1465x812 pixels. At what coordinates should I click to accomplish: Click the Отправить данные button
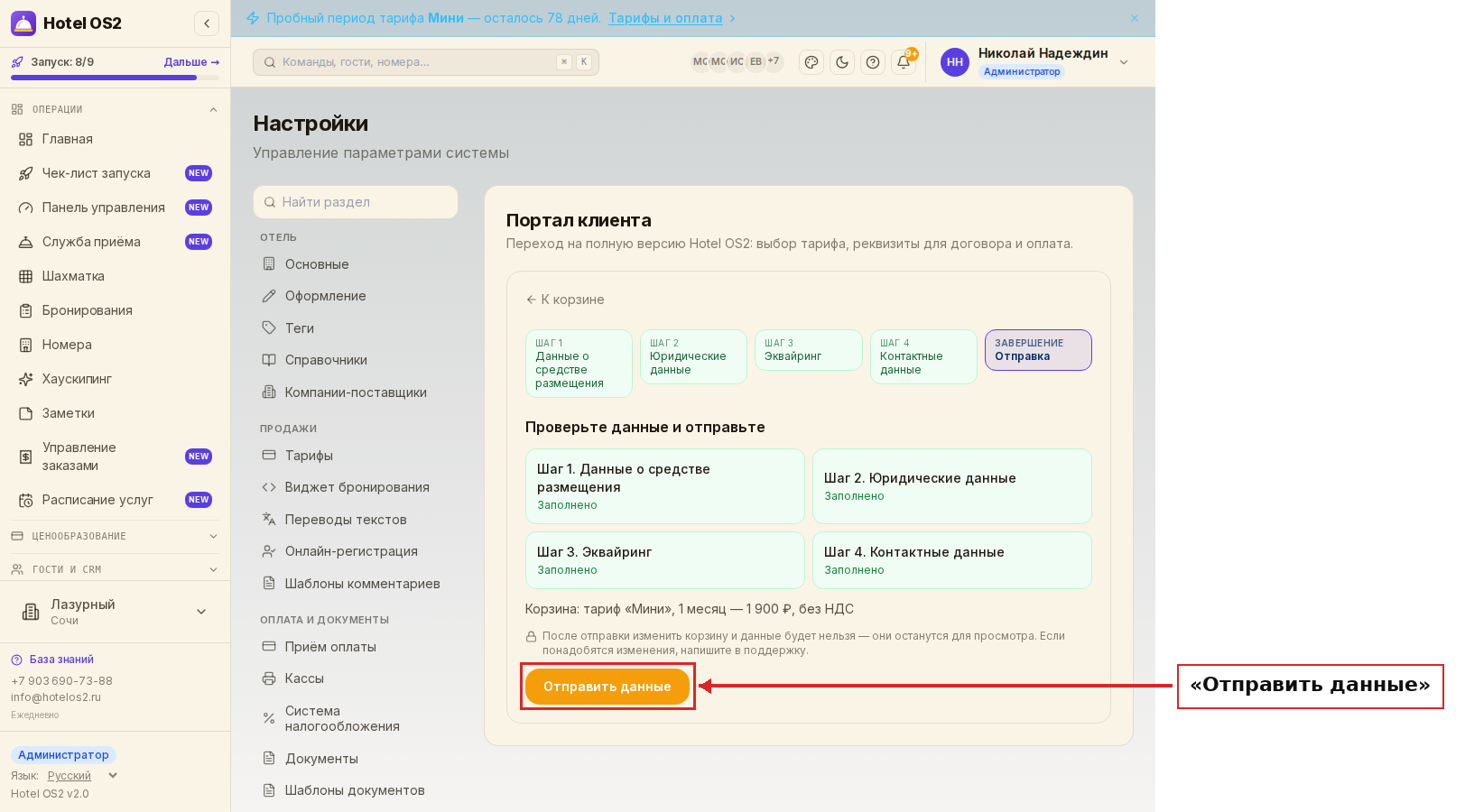click(x=607, y=687)
